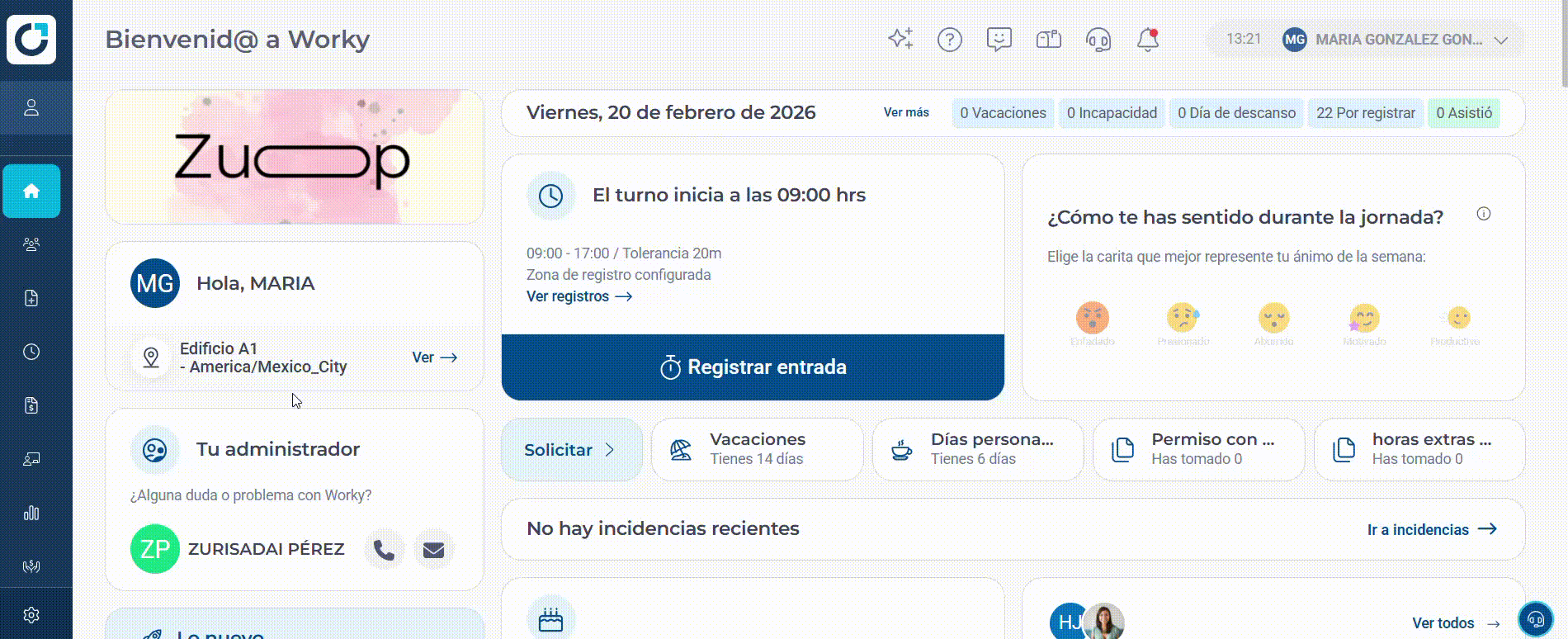Open the team people icon in sidebar
The image size is (1568, 639).
[31, 244]
